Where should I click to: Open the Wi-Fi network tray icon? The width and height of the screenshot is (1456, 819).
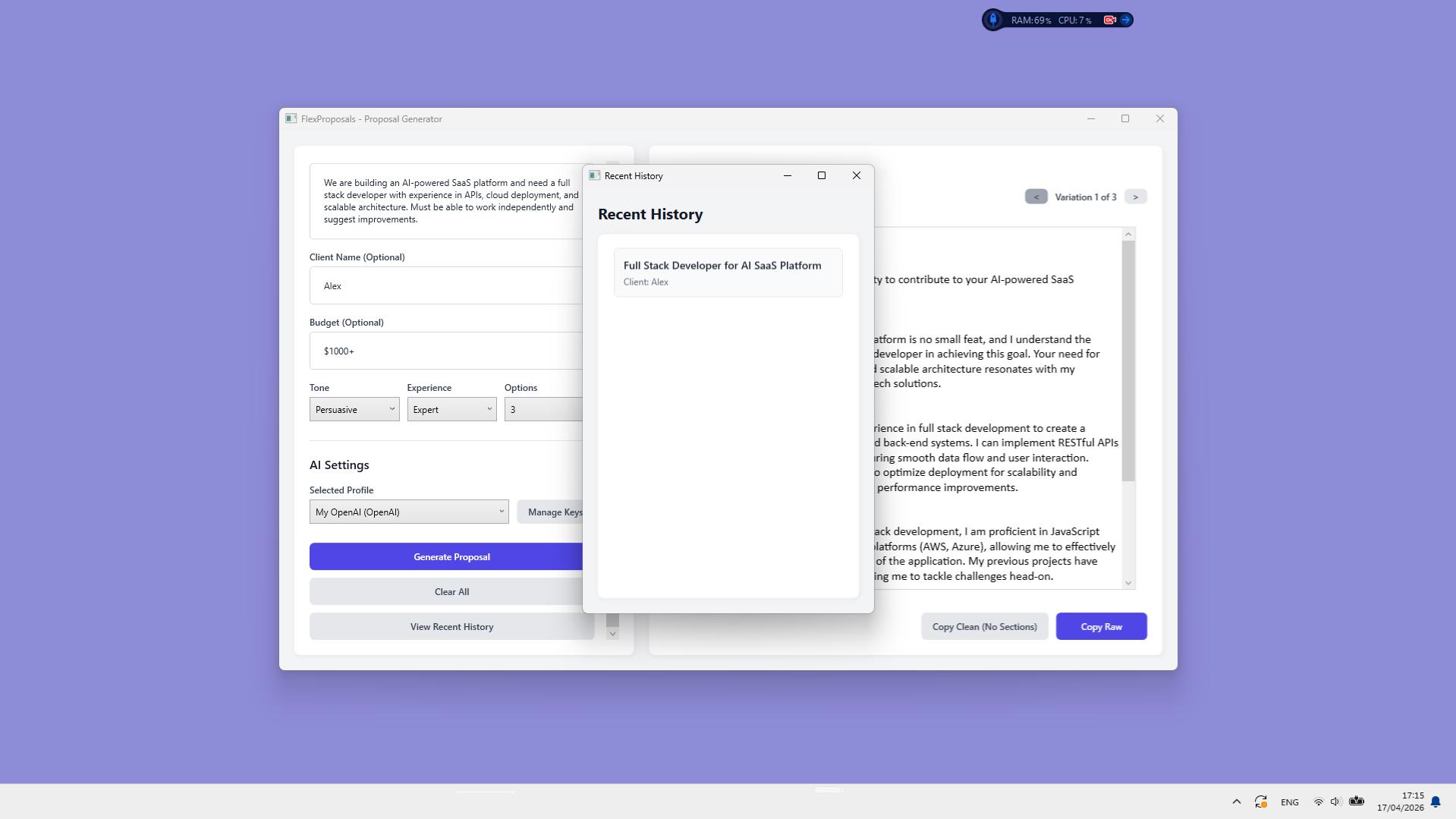tap(1318, 802)
